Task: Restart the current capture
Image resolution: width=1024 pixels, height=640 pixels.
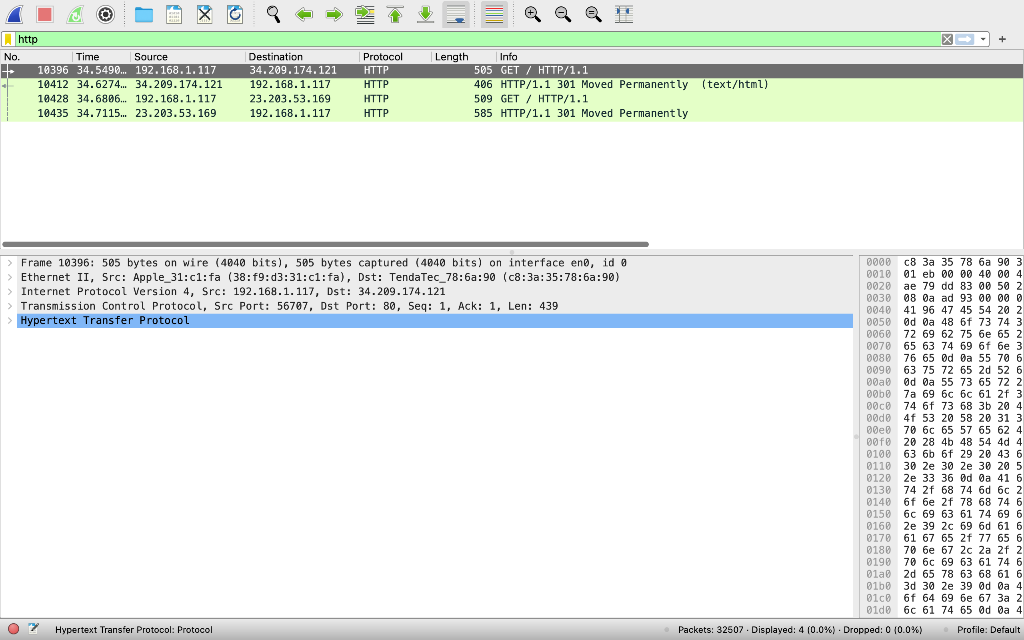Action: 75,14
